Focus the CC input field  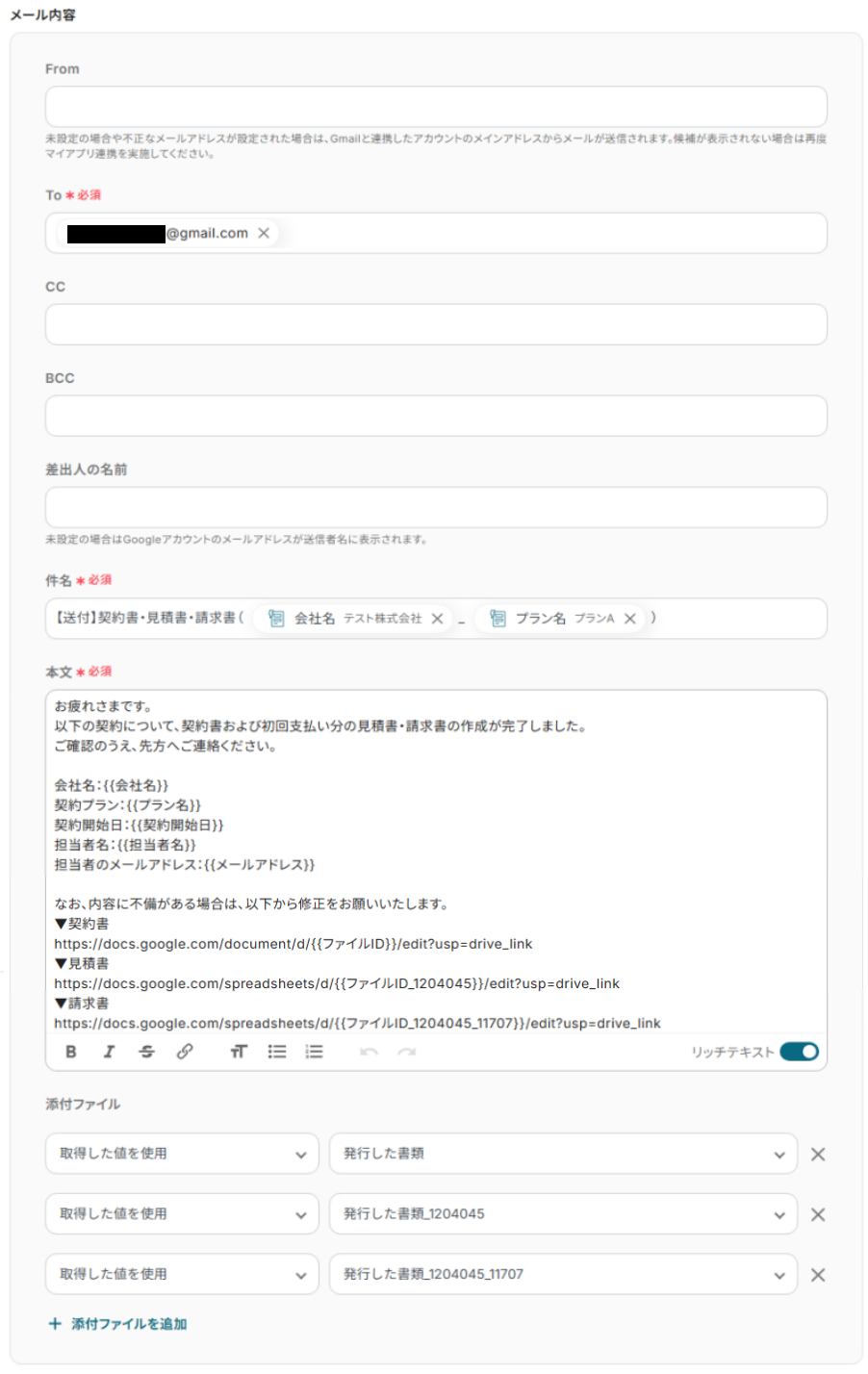pyautogui.click(x=436, y=324)
